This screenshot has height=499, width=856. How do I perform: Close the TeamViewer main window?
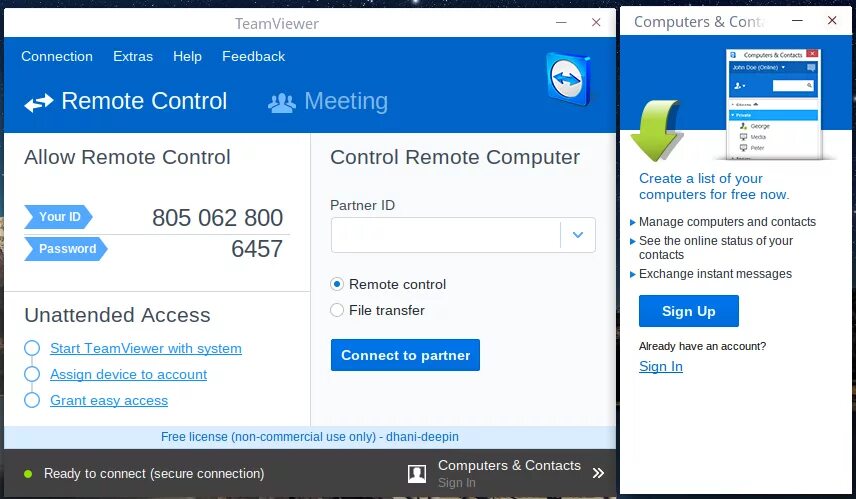point(596,22)
